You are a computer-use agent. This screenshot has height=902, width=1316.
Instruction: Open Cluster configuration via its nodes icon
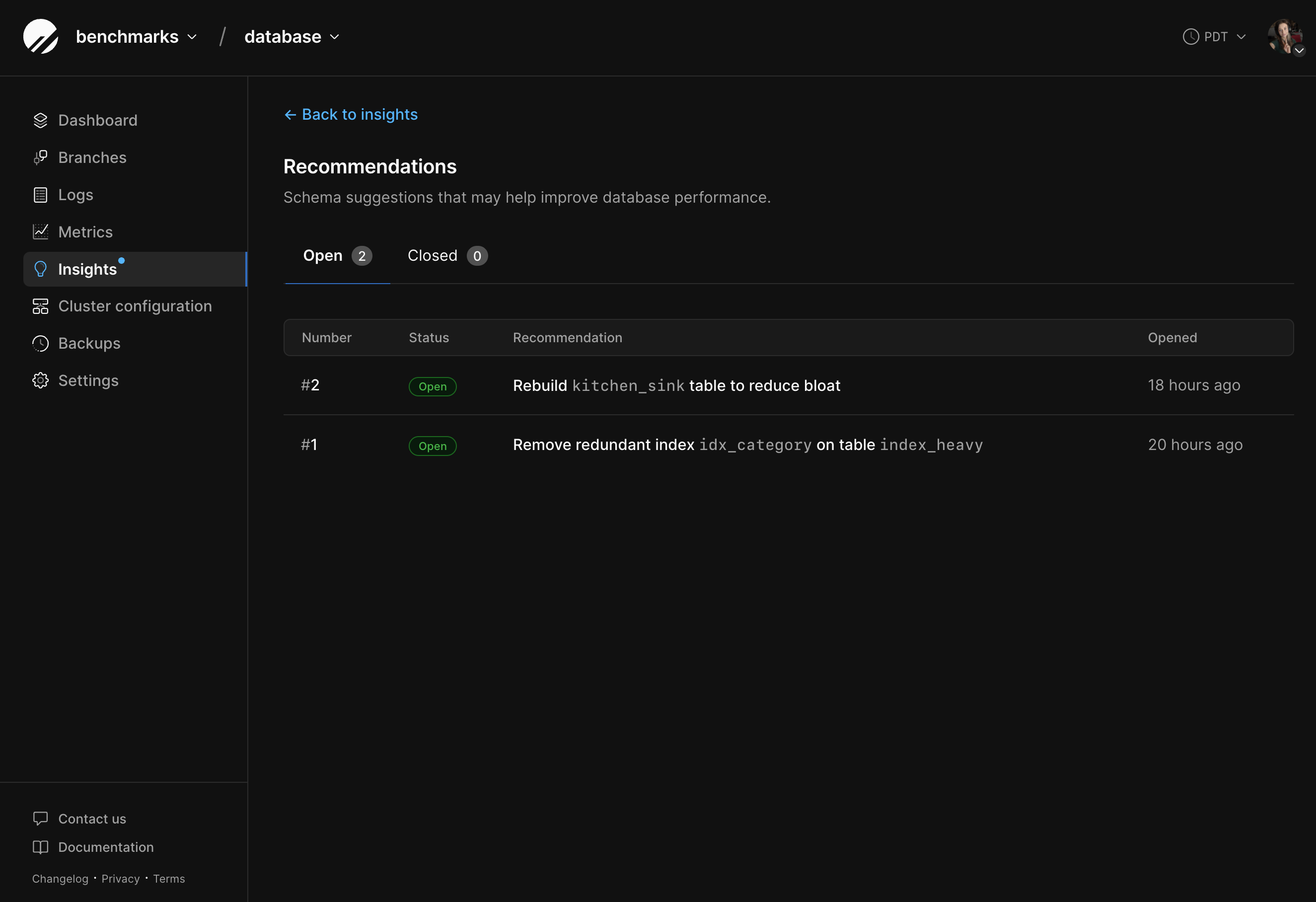click(40, 306)
